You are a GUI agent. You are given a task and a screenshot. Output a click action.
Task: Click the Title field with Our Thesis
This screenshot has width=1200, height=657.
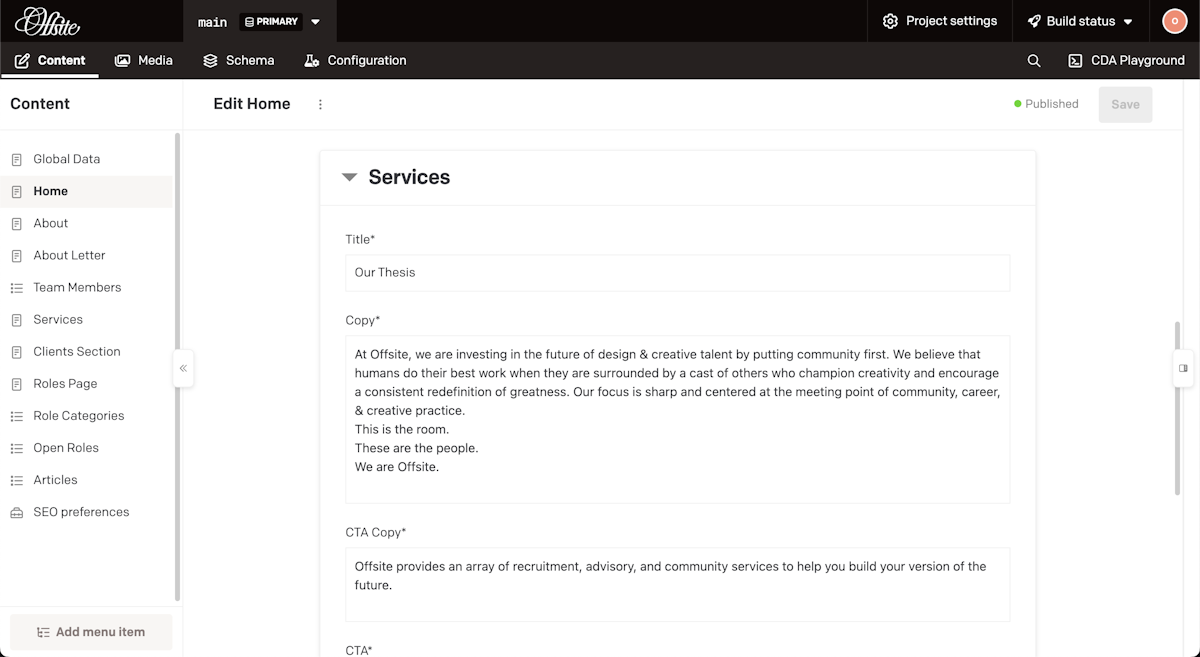click(677, 272)
